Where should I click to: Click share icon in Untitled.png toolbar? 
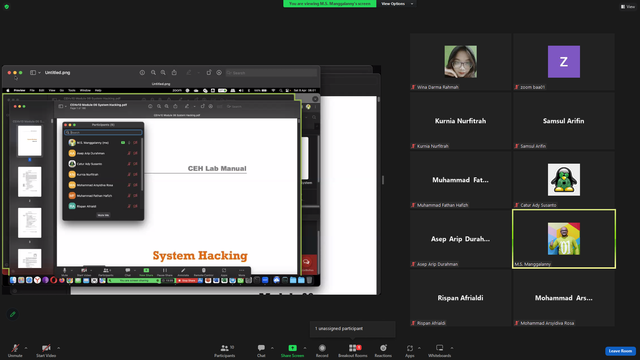pyautogui.click(x=174, y=72)
